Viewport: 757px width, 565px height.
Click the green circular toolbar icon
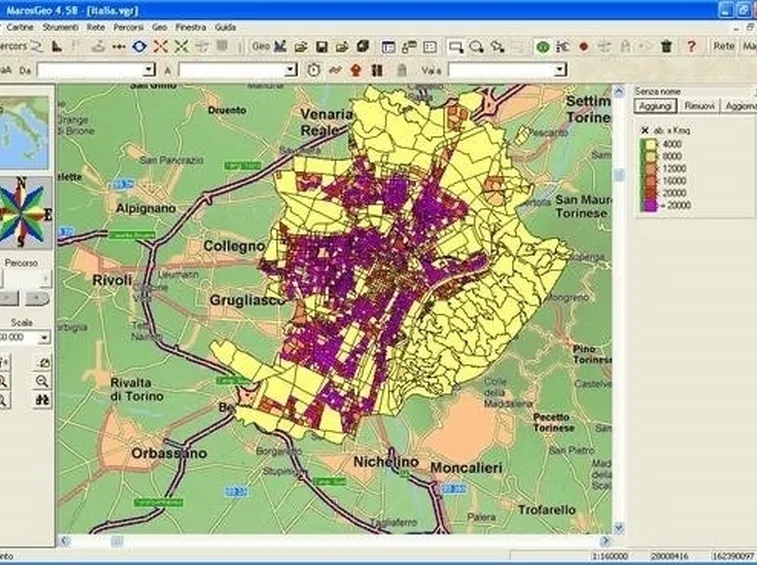543,47
